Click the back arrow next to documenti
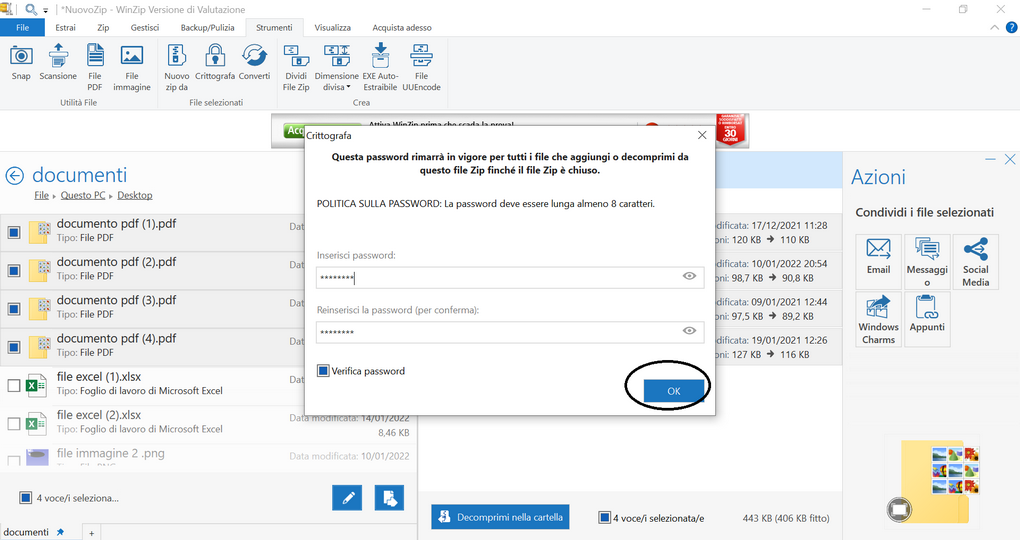 coord(14,176)
